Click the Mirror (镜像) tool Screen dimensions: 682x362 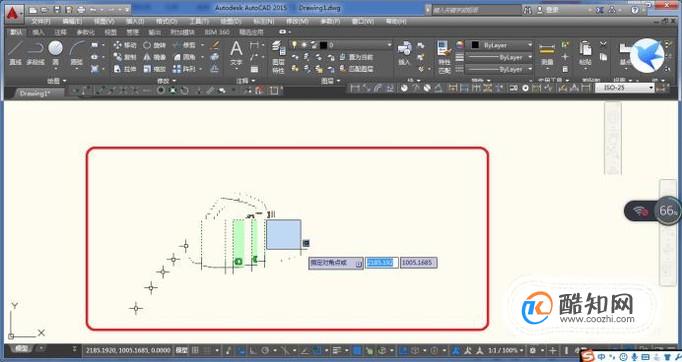154,57
